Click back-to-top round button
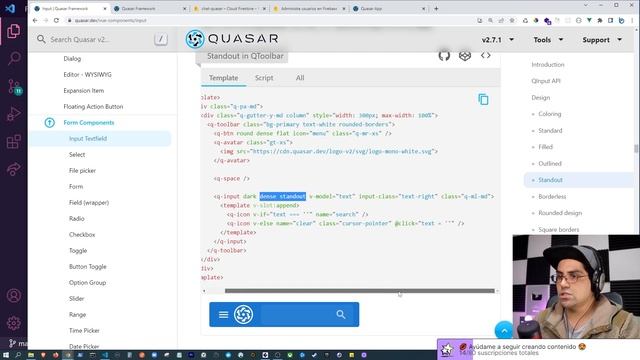This screenshot has width=640, height=360. click(504, 330)
